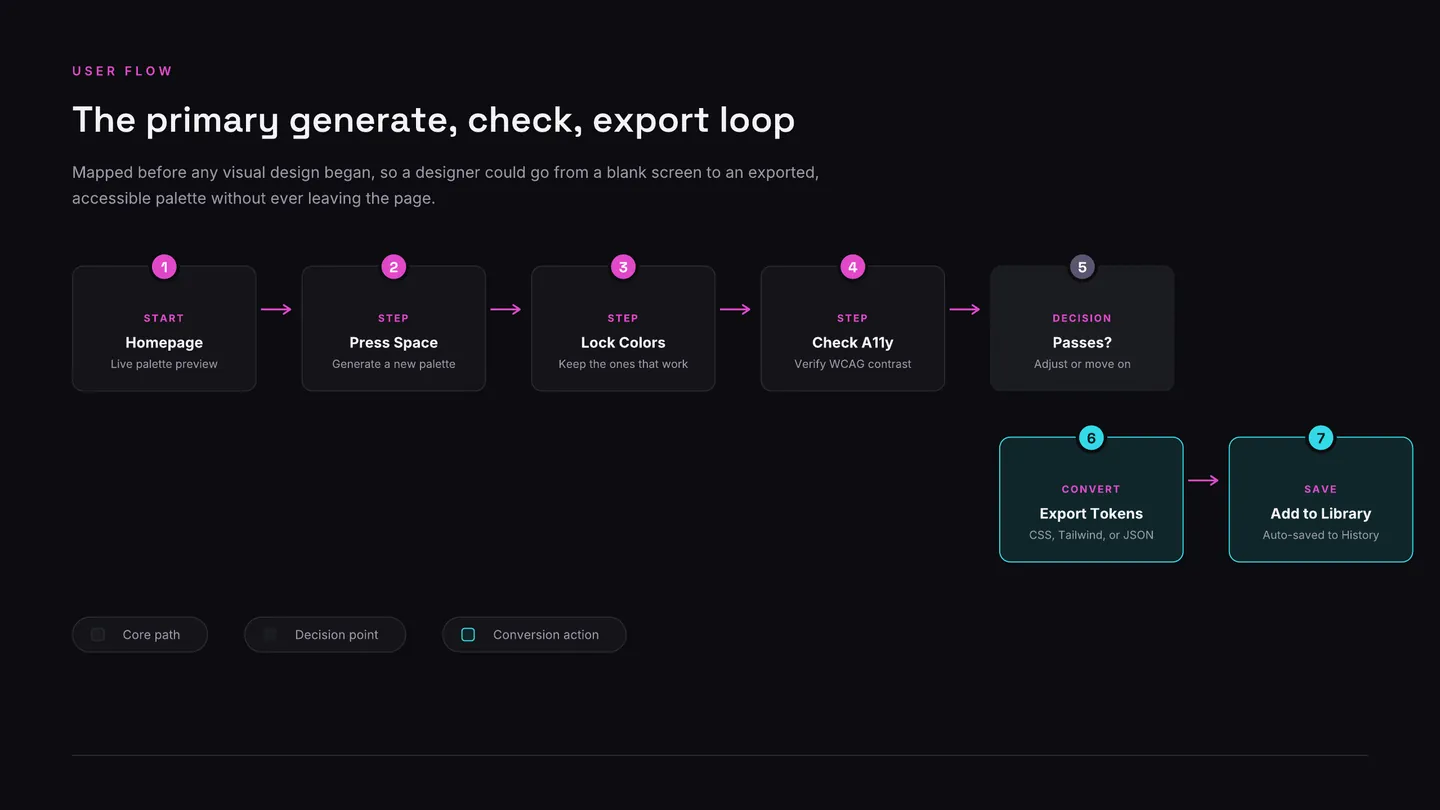Click the 'SAVE' label above Add to Library

click(x=1321, y=489)
